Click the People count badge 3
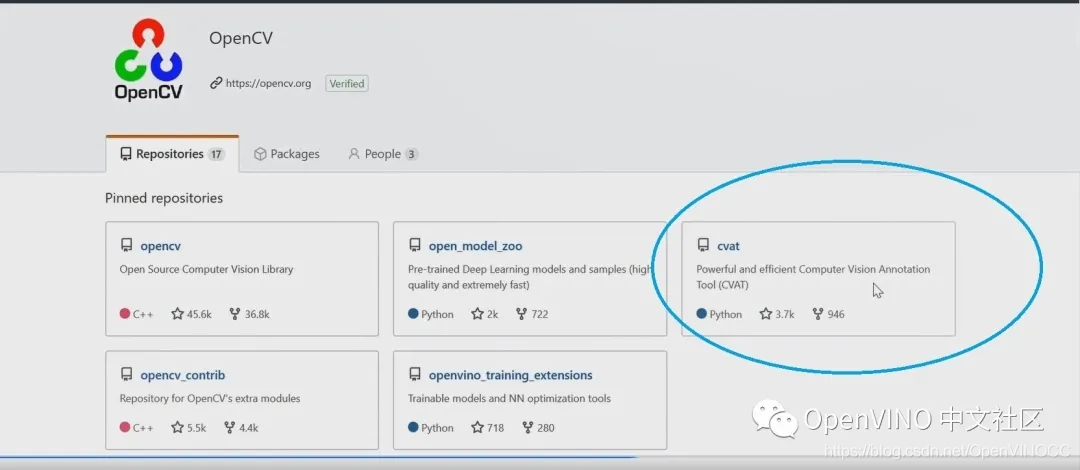 click(x=411, y=154)
